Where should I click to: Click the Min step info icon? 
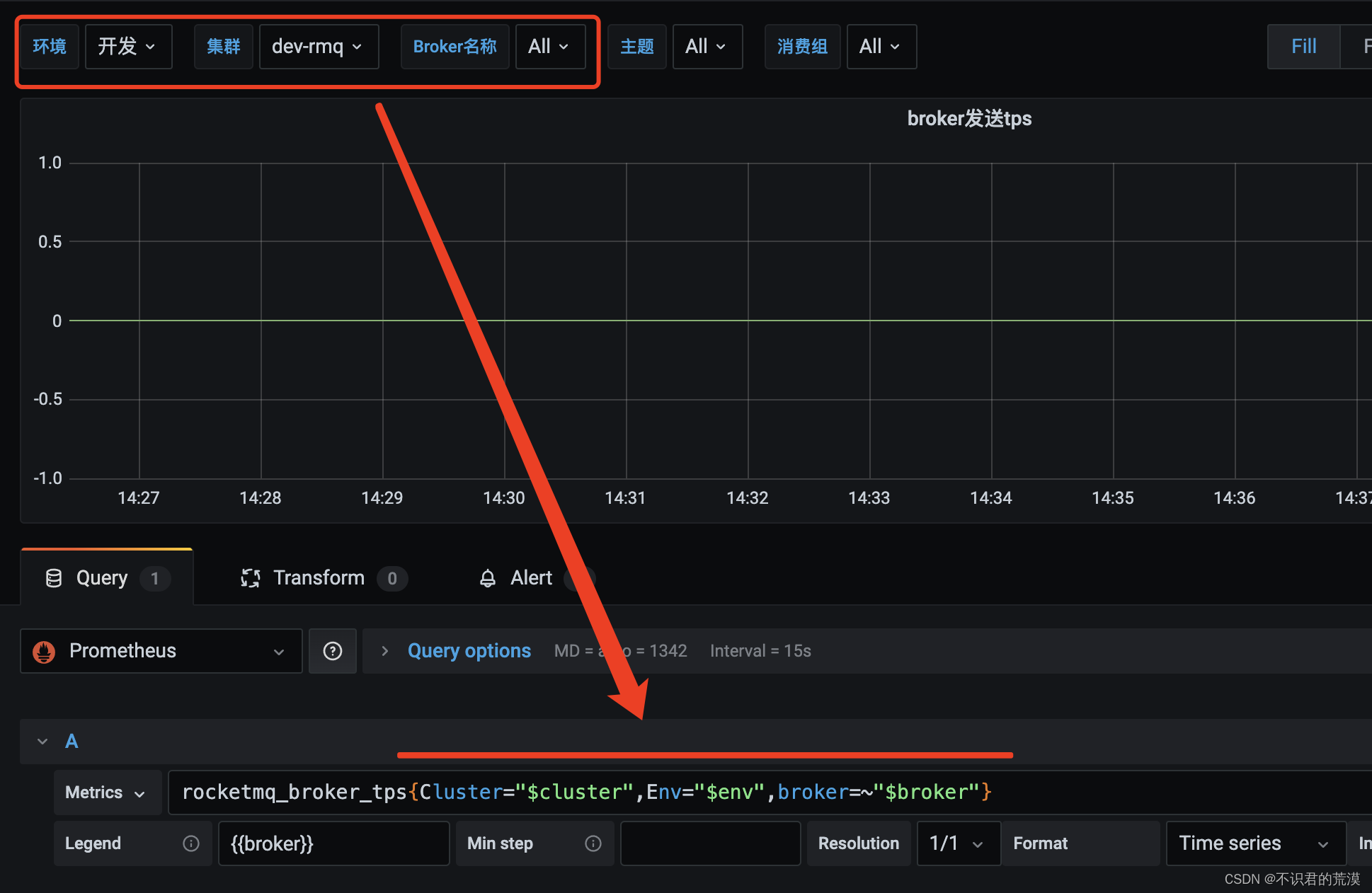point(593,843)
